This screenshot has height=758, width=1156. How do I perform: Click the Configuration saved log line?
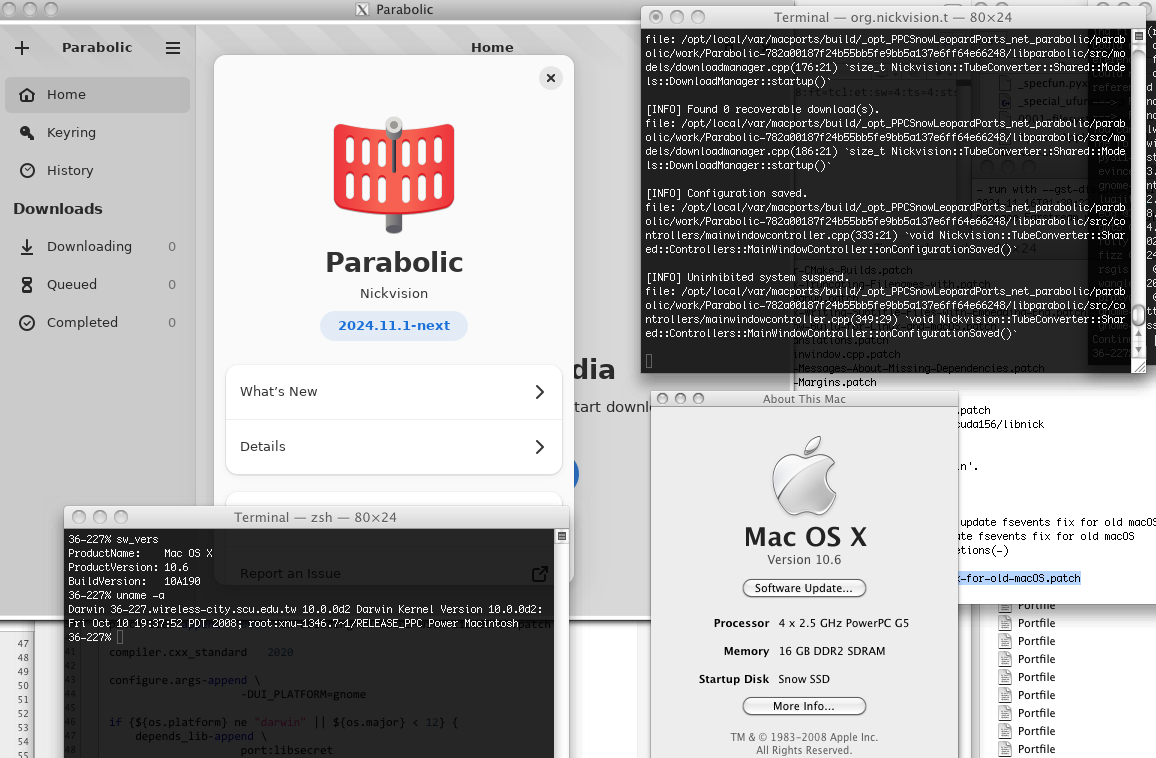tap(726, 193)
